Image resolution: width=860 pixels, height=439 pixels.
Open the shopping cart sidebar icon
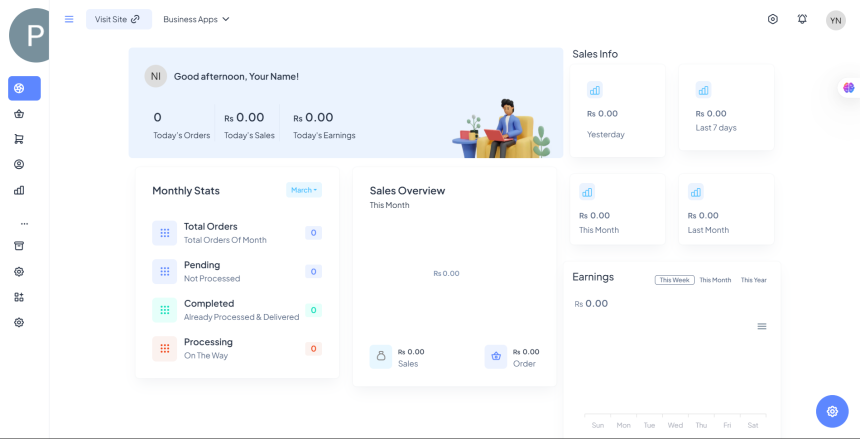[x=19, y=139]
